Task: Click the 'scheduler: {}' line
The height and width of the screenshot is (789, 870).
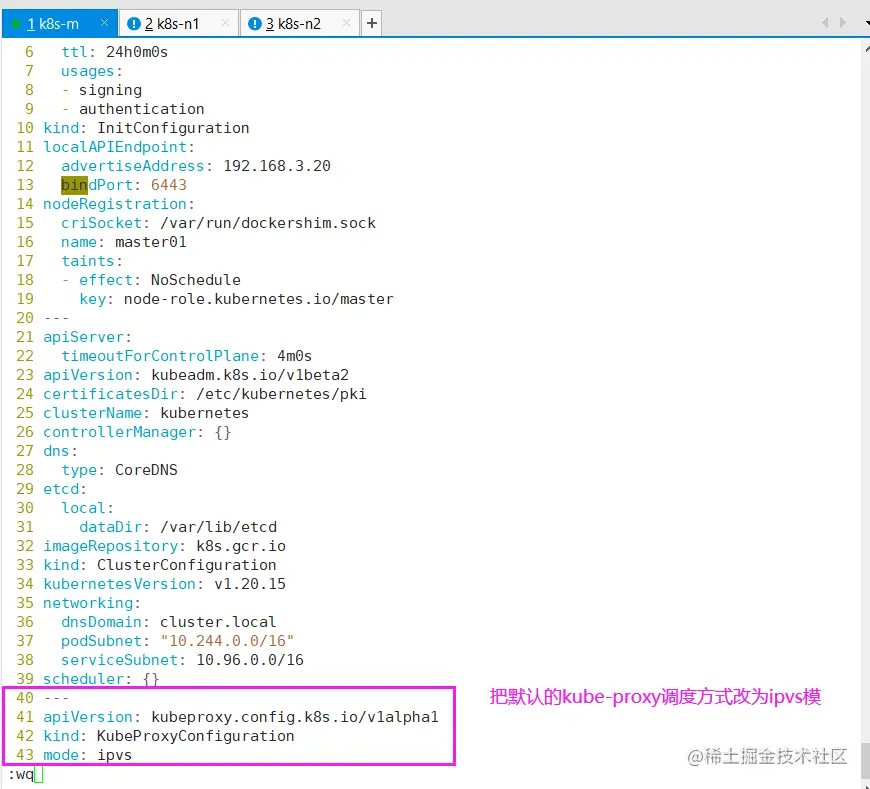Action: click(101, 679)
